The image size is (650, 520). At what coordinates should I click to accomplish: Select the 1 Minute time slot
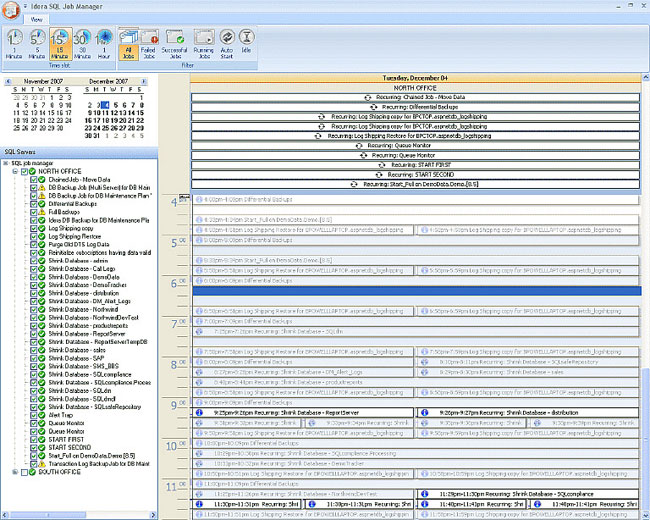coord(14,44)
